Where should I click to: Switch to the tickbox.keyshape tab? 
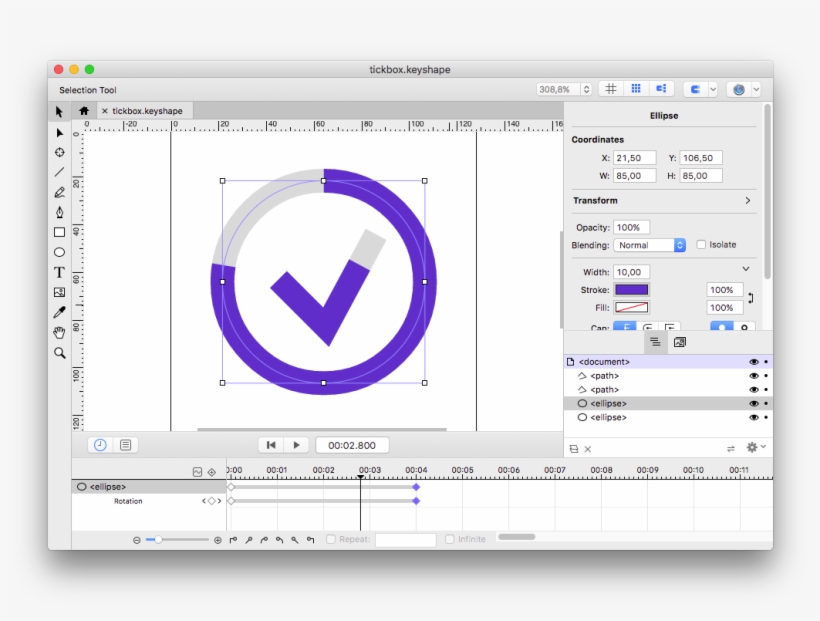click(x=150, y=110)
